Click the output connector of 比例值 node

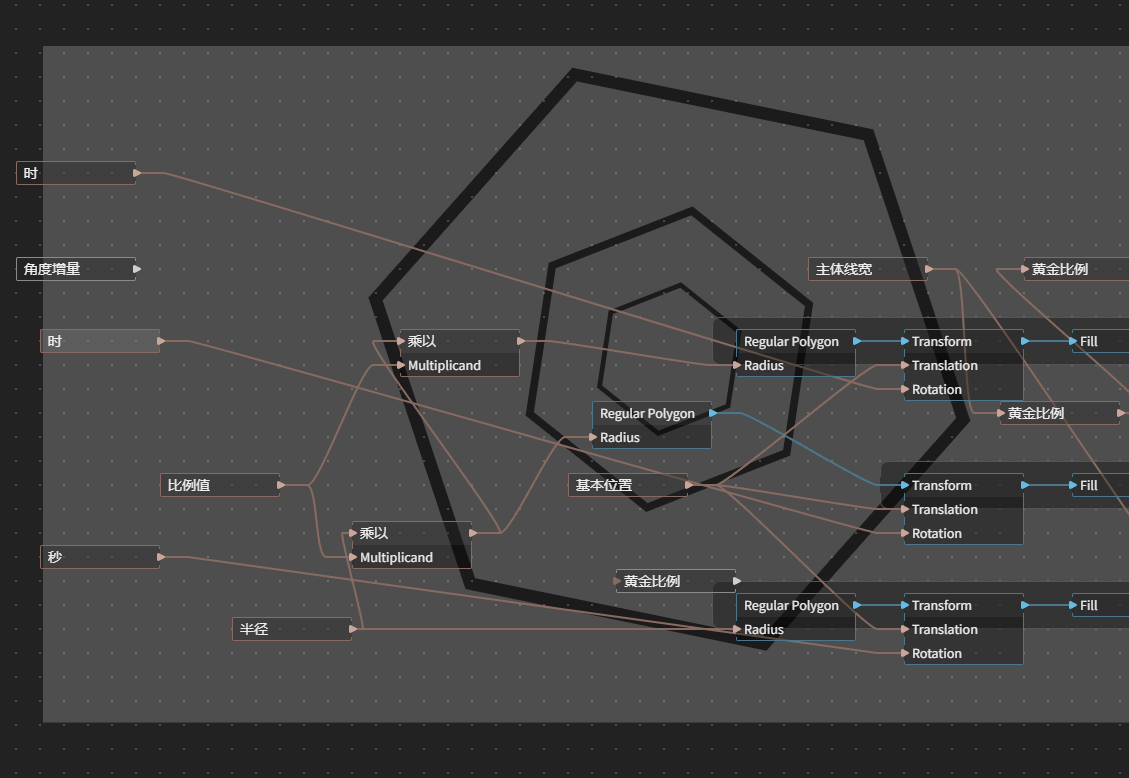click(x=281, y=485)
